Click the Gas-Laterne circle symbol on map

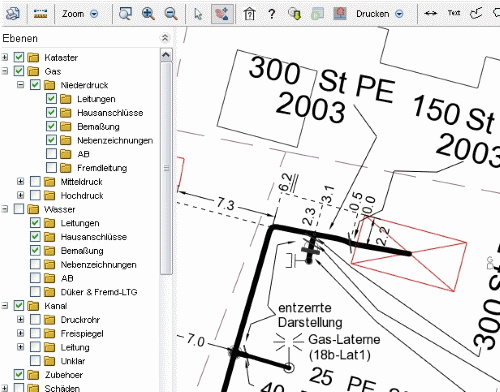tap(289, 368)
